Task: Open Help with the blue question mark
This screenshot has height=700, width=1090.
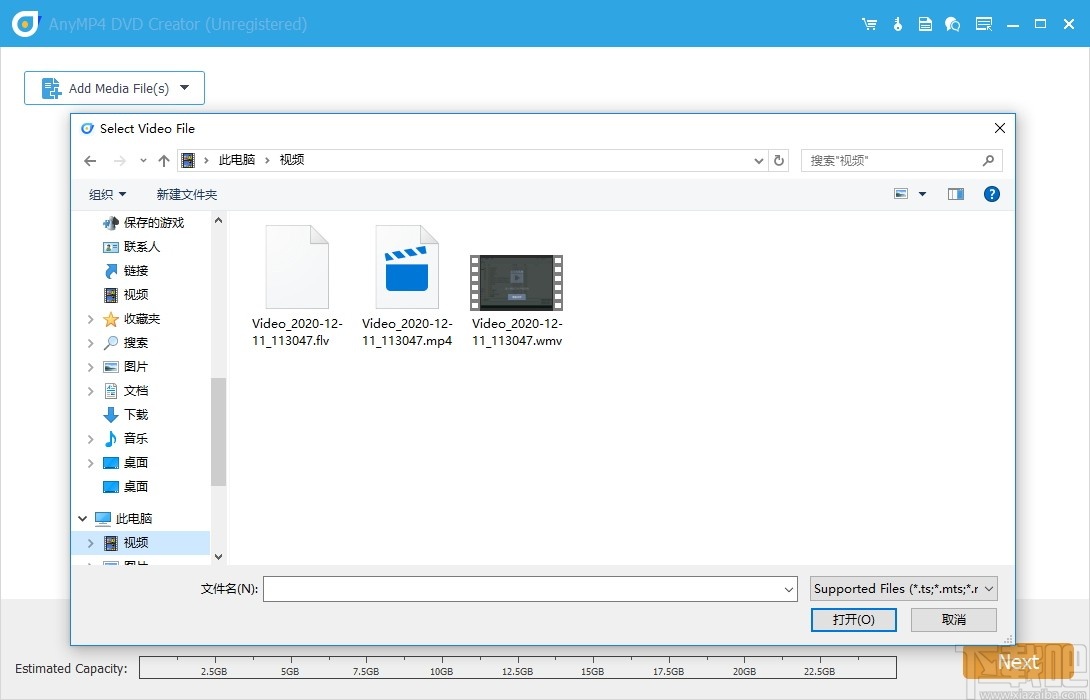Action: click(991, 194)
